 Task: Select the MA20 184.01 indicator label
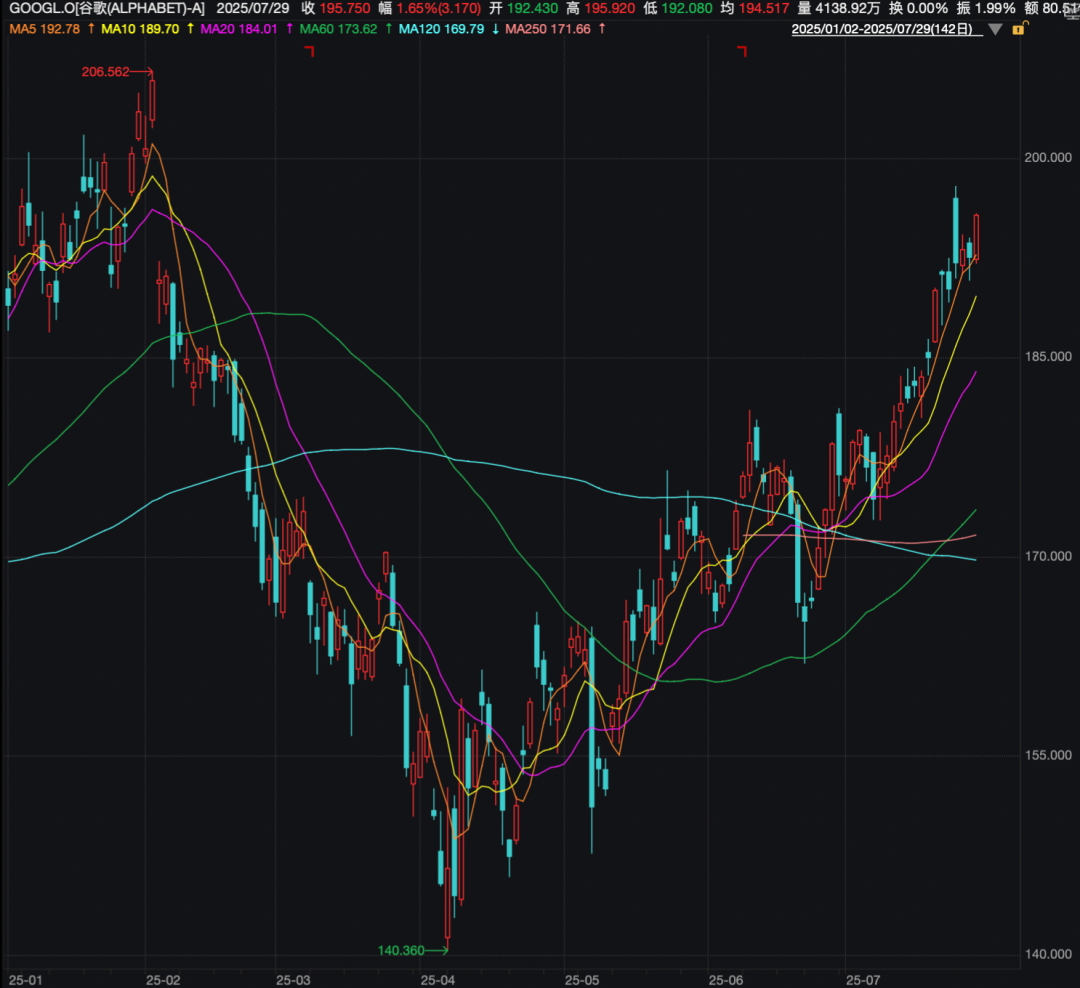[238, 29]
